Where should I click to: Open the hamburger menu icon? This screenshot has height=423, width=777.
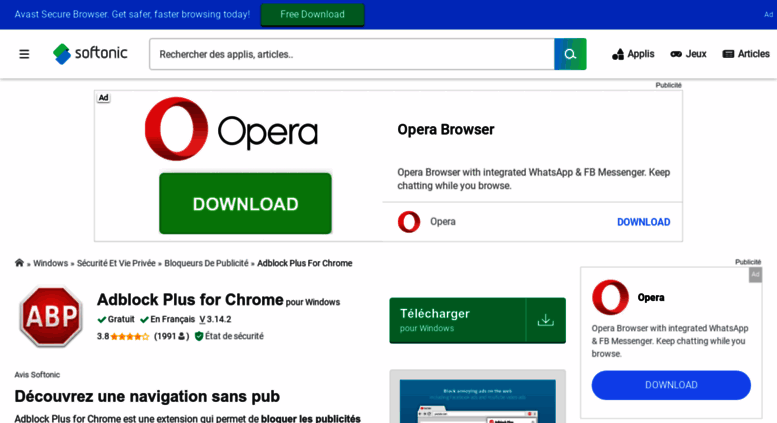point(24,54)
